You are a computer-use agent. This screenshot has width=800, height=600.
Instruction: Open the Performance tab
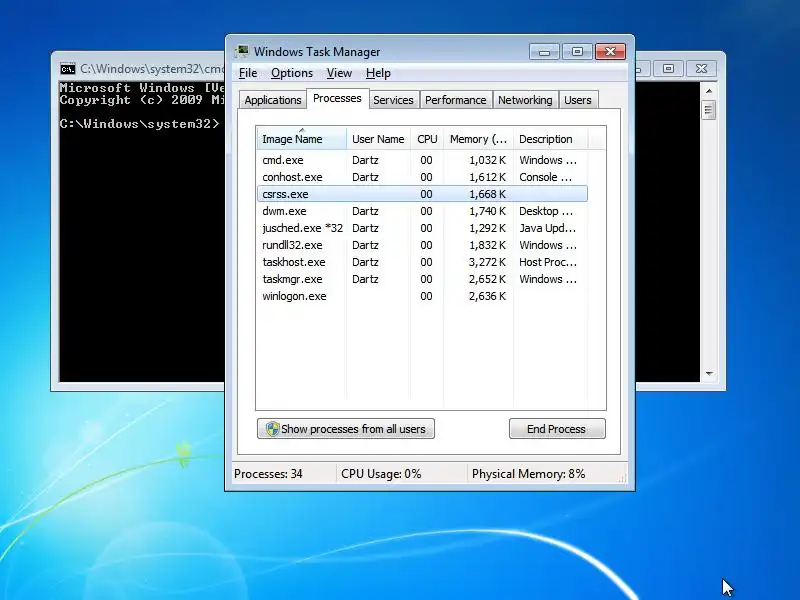(x=456, y=100)
